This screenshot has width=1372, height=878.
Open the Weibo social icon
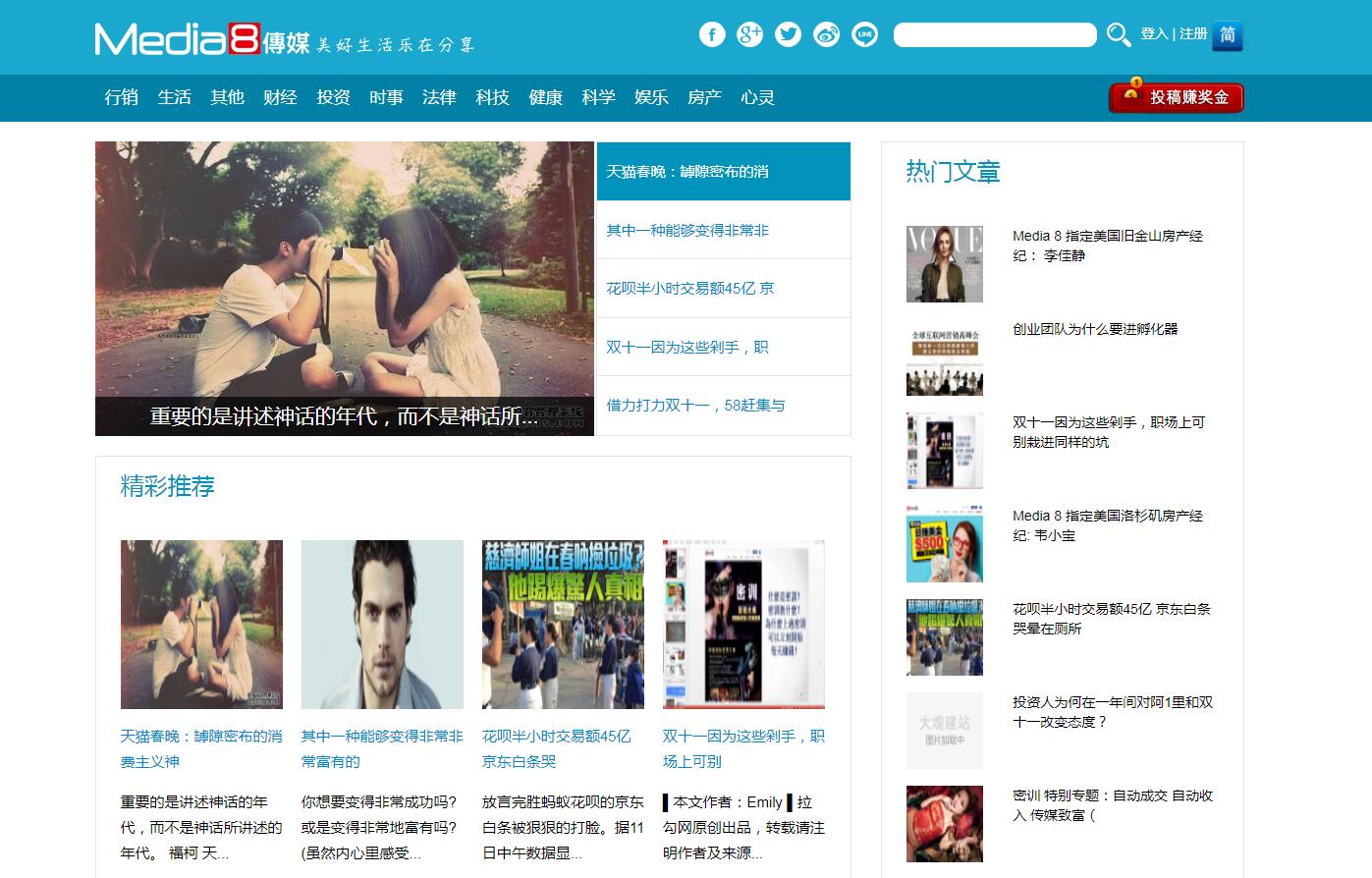tap(827, 34)
